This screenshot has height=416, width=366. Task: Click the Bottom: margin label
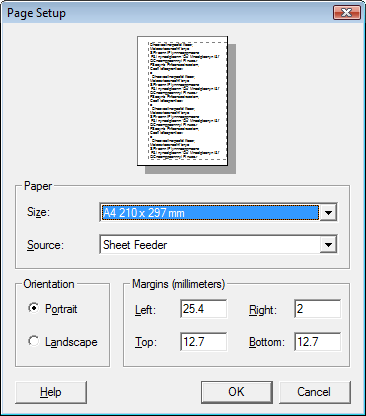click(x=267, y=342)
